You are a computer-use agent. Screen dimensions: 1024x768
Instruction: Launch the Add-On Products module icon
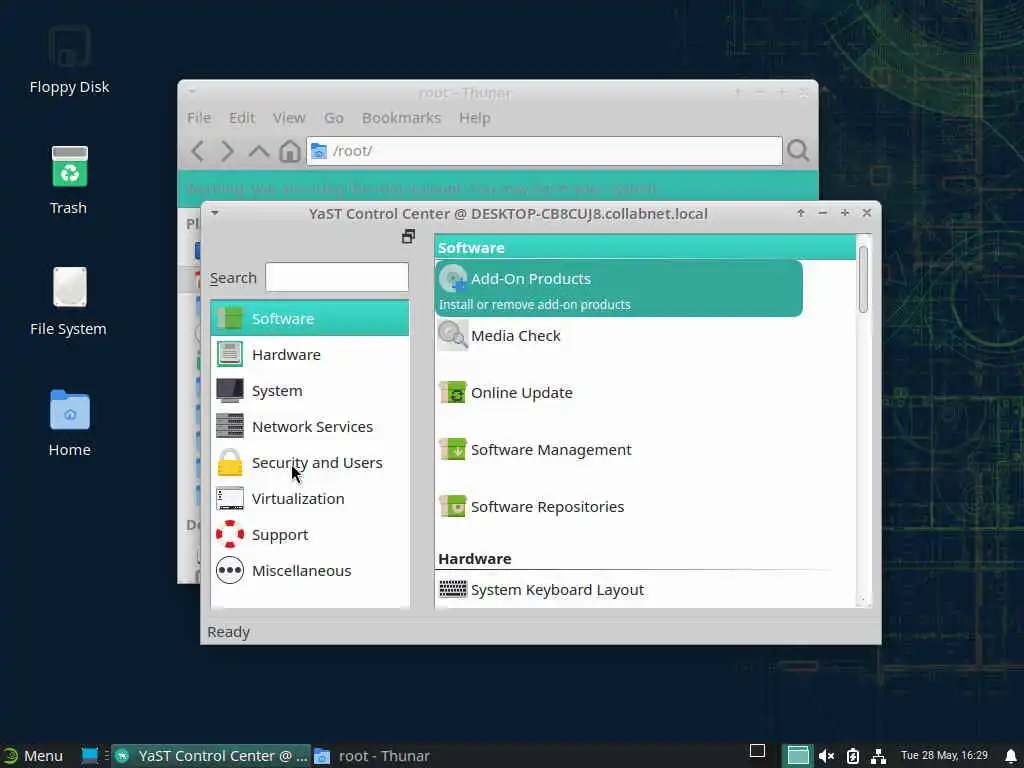453,279
